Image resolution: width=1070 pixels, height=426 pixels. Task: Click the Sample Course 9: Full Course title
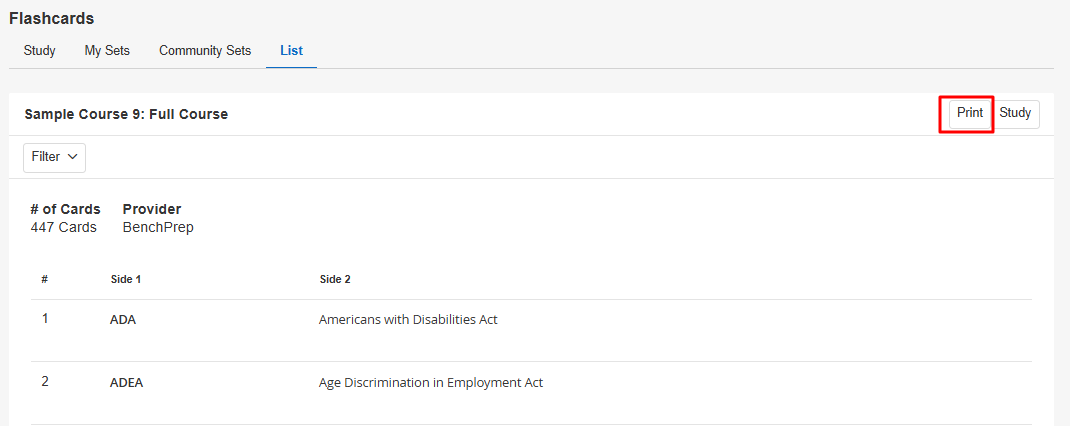pyautogui.click(x=126, y=114)
